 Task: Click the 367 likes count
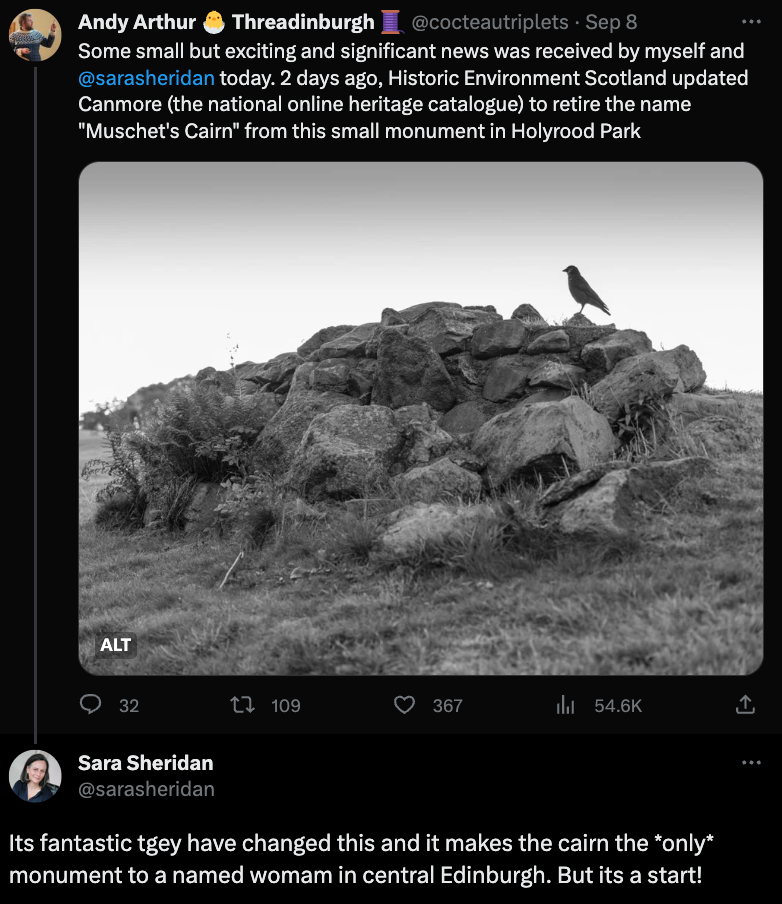(447, 705)
